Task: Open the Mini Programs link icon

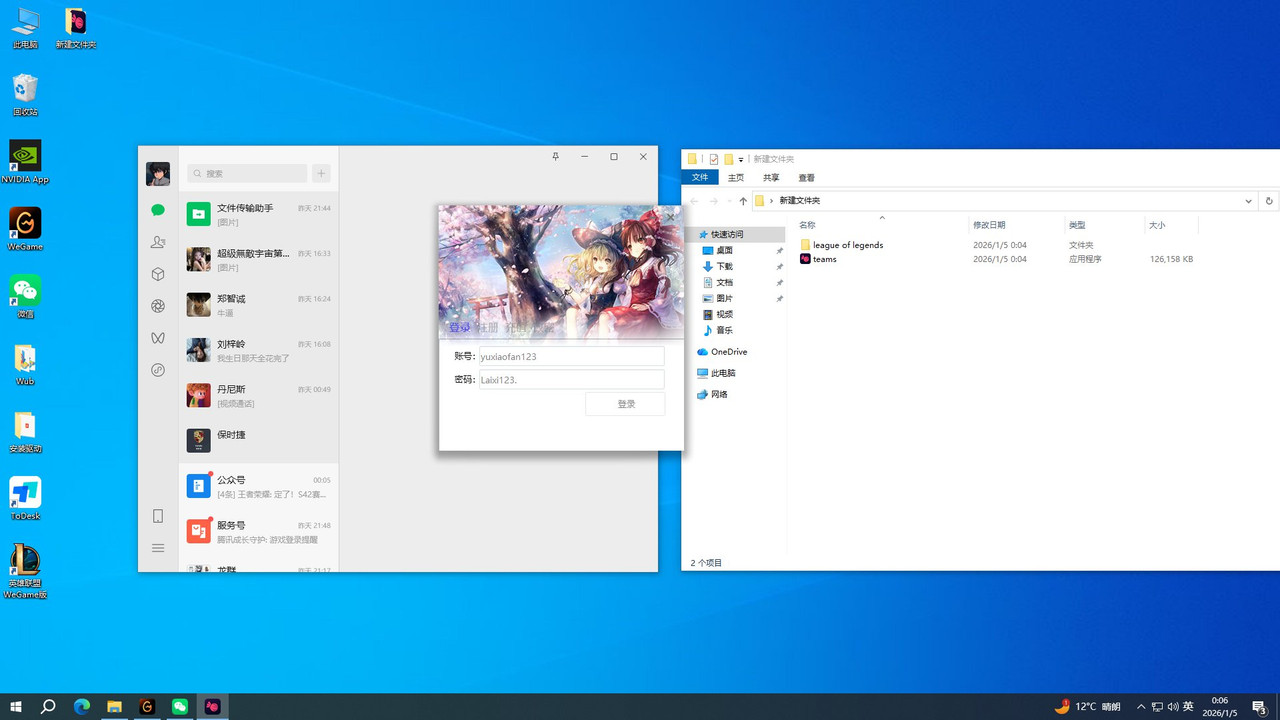Action: coord(158,370)
